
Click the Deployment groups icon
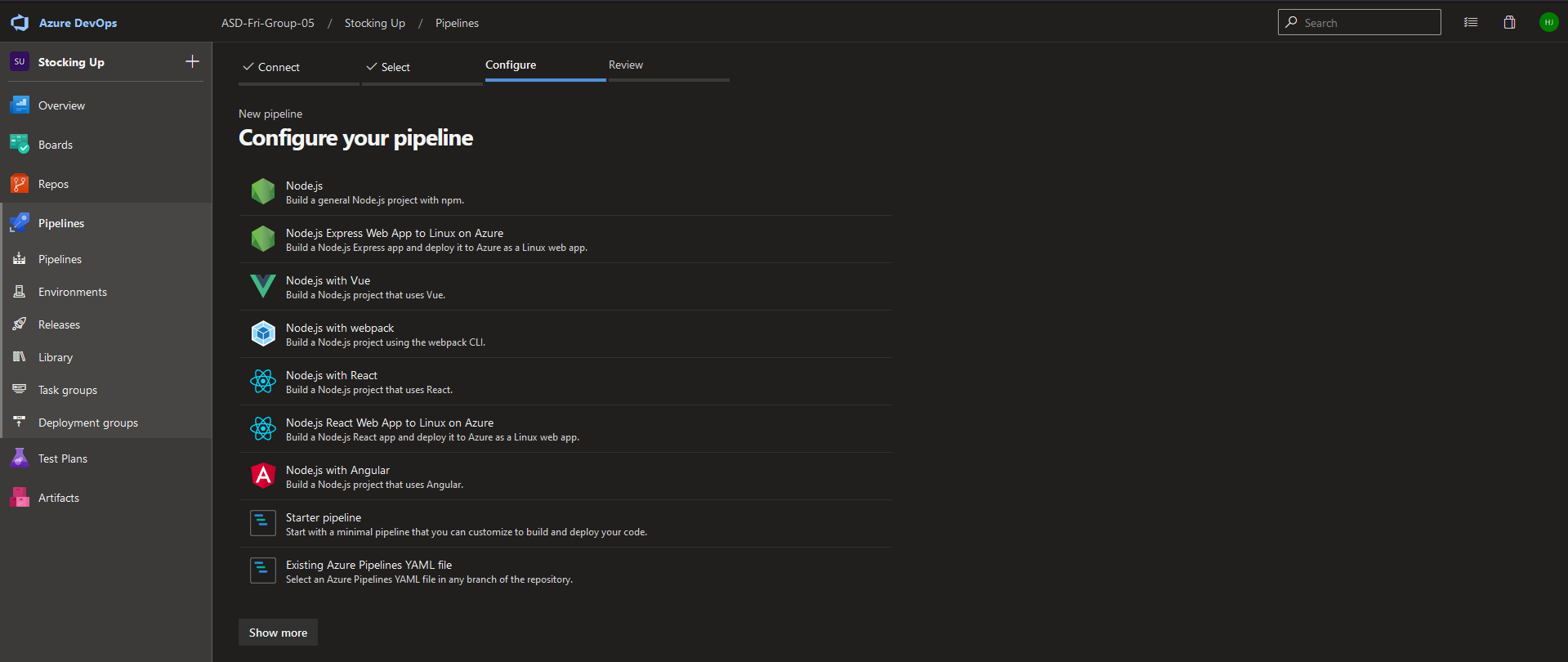(20, 423)
